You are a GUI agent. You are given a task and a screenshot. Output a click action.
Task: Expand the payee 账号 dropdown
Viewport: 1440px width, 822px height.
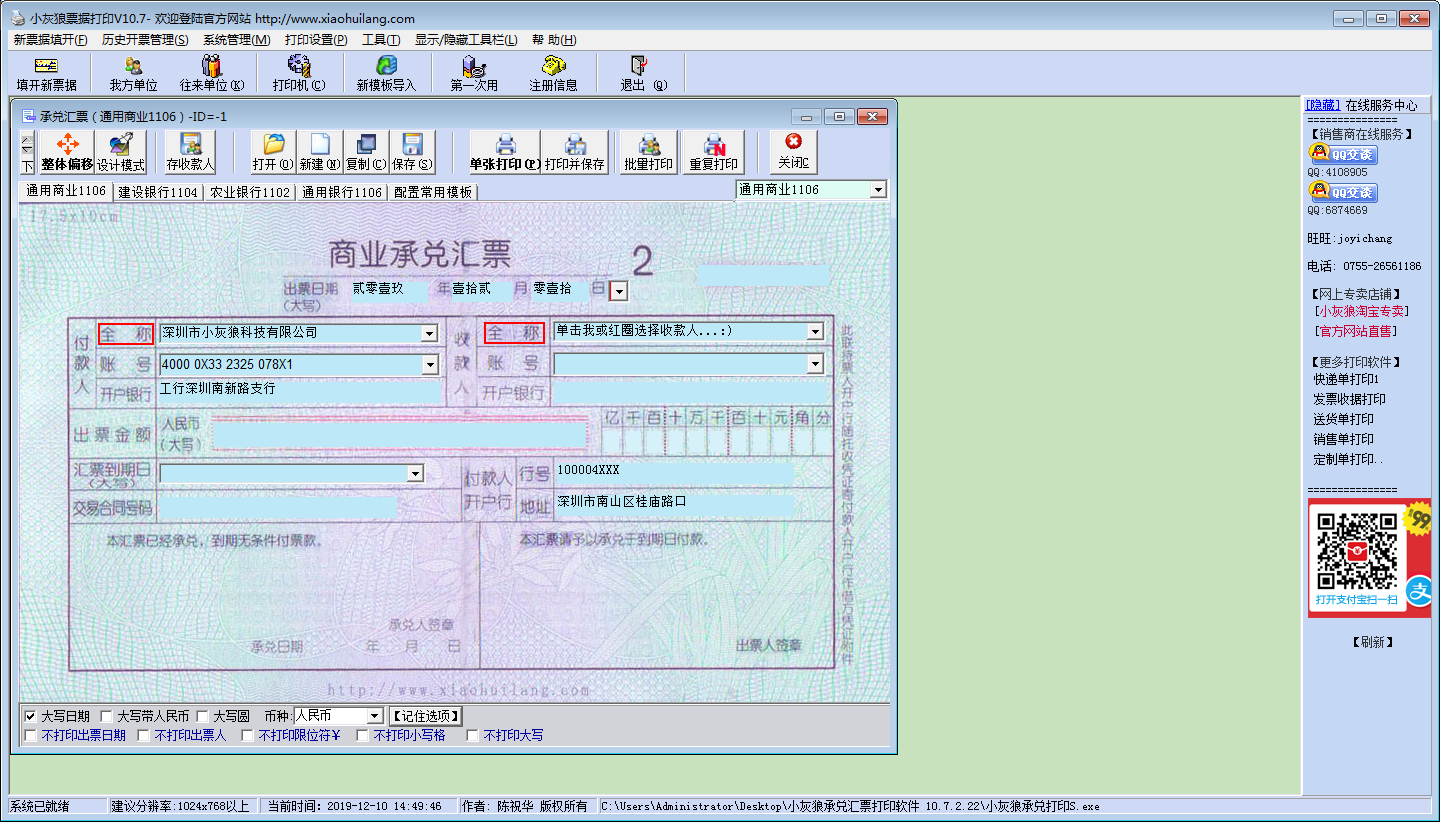[x=815, y=364]
